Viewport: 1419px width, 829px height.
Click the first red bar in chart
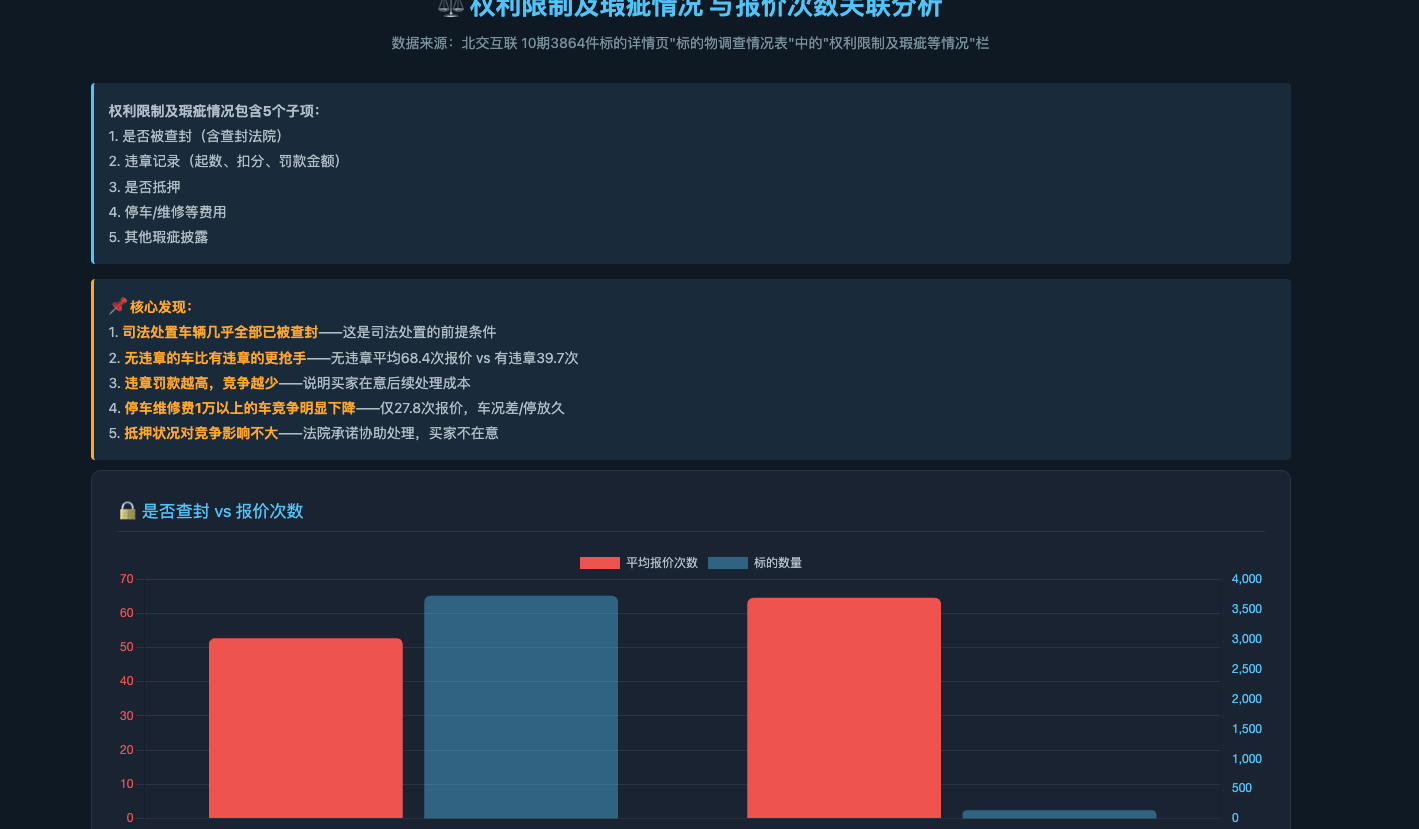click(x=306, y=728)
